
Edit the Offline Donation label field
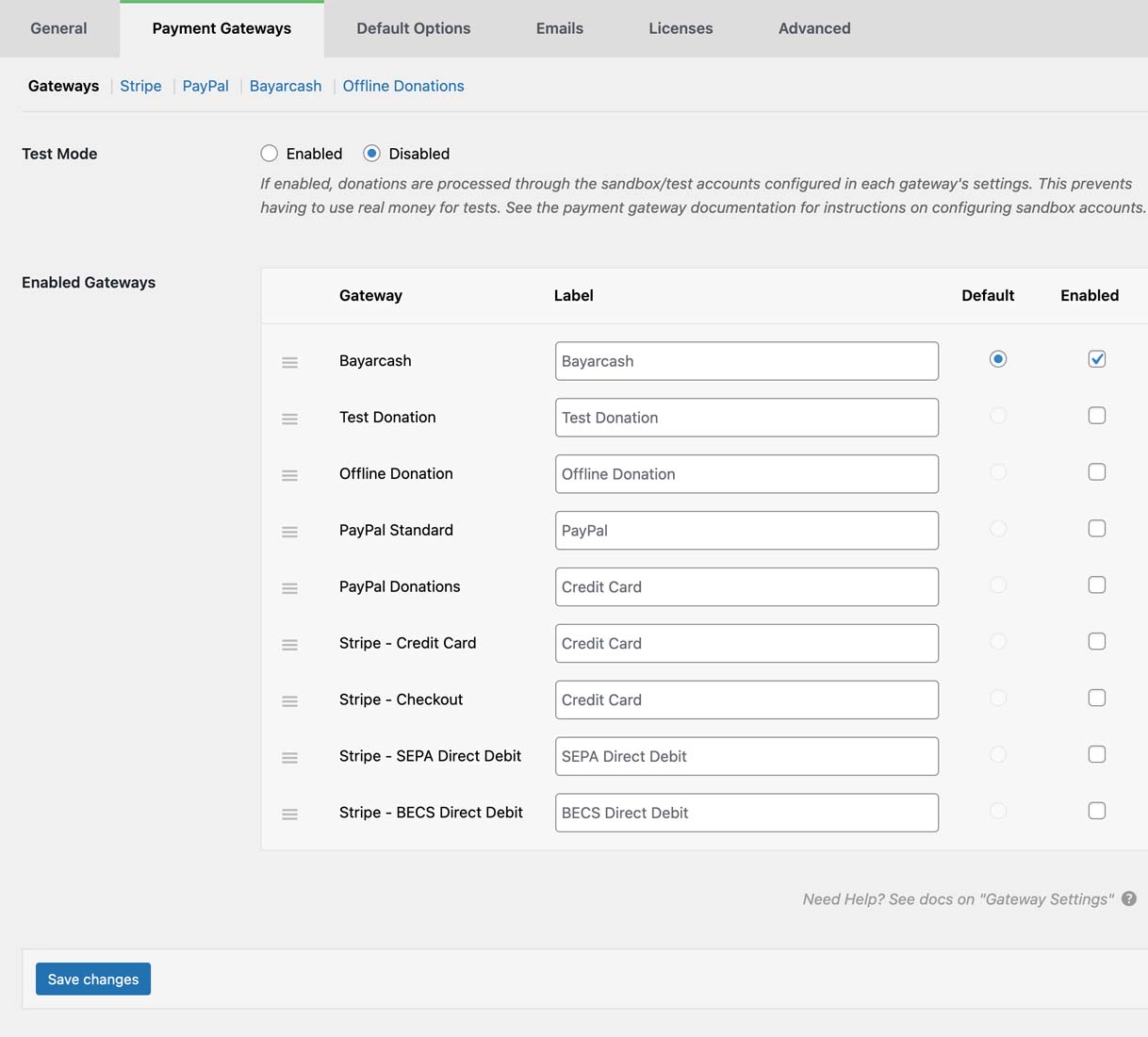point(746,474)
